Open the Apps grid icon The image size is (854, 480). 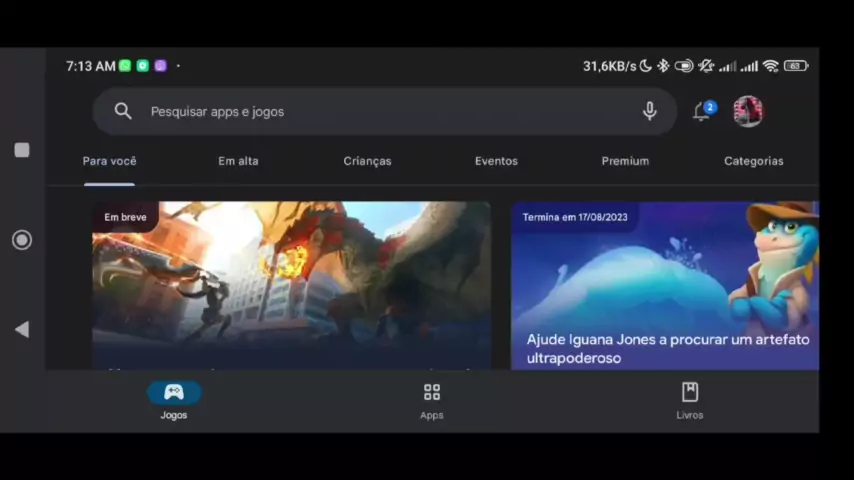[432, 392]
